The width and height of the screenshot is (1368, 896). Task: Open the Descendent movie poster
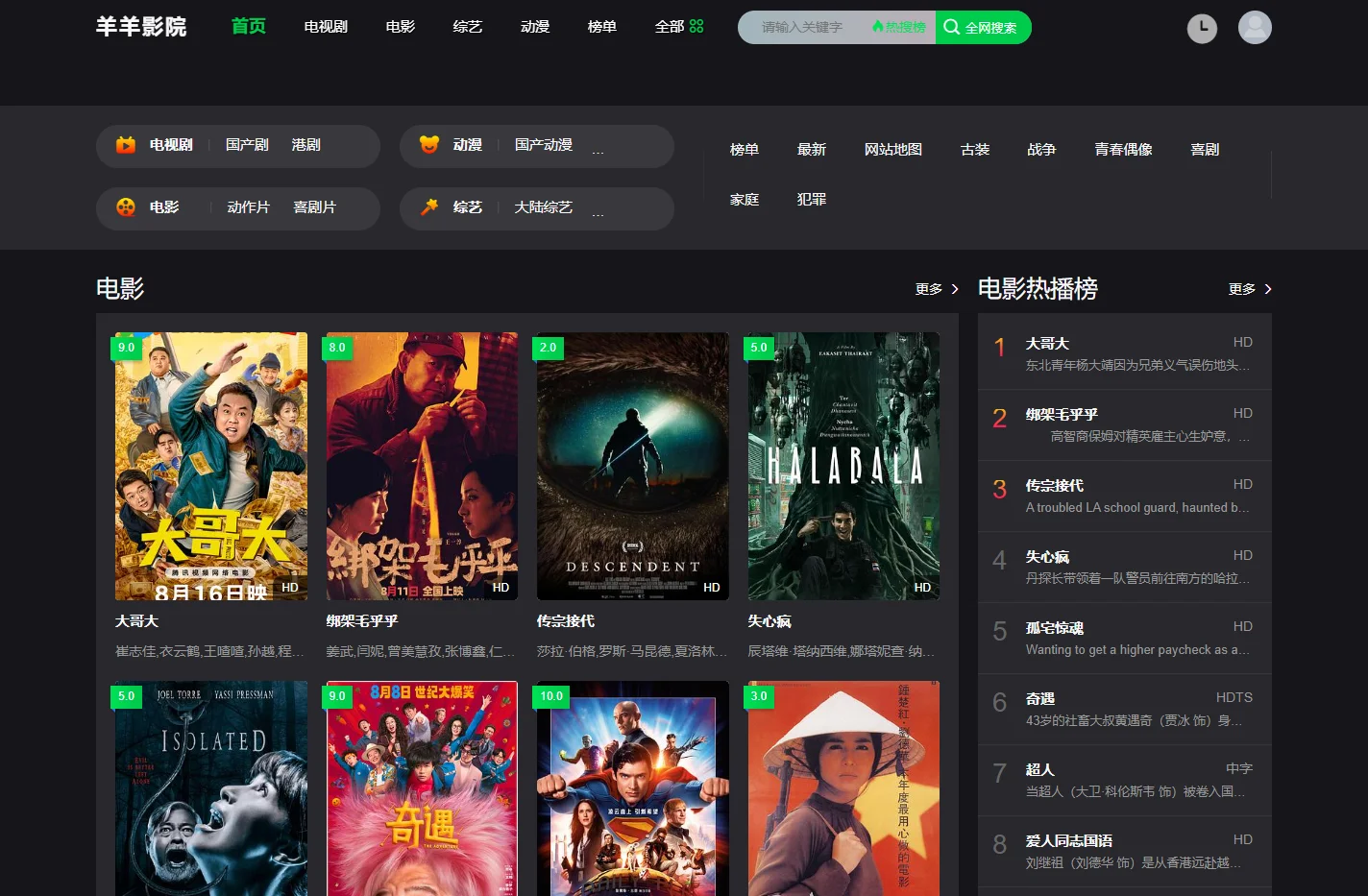pos(633,467)
